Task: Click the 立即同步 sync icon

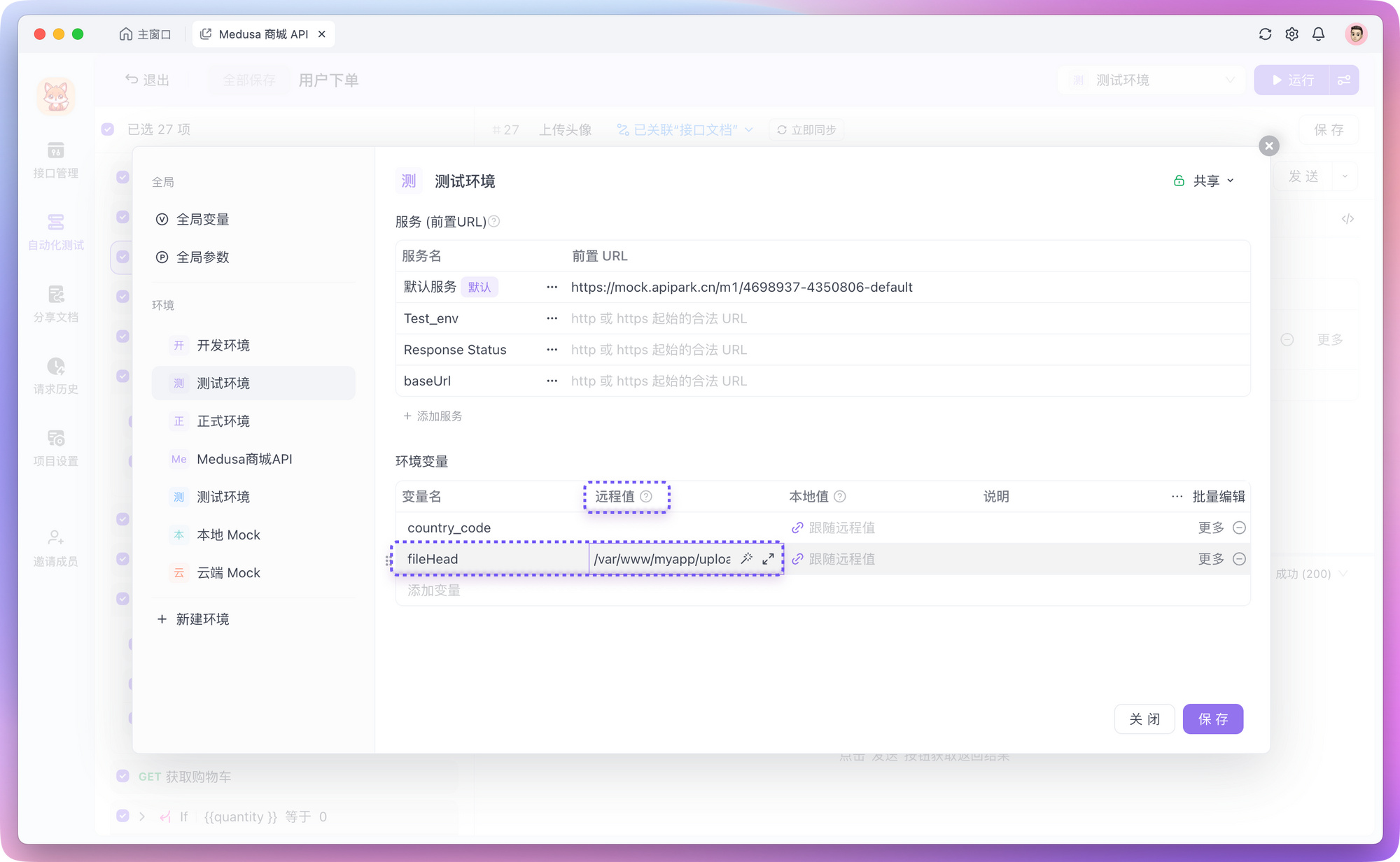Action: 781,129
